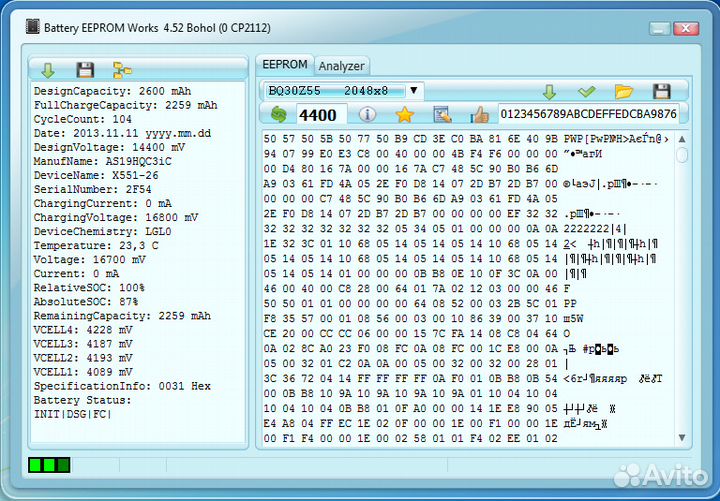The width and height of the screenshot is (720, 501).
Task: Click green download arrow in EEPROM toolbar
Action: pyautogui.click(x=549, y=91)
